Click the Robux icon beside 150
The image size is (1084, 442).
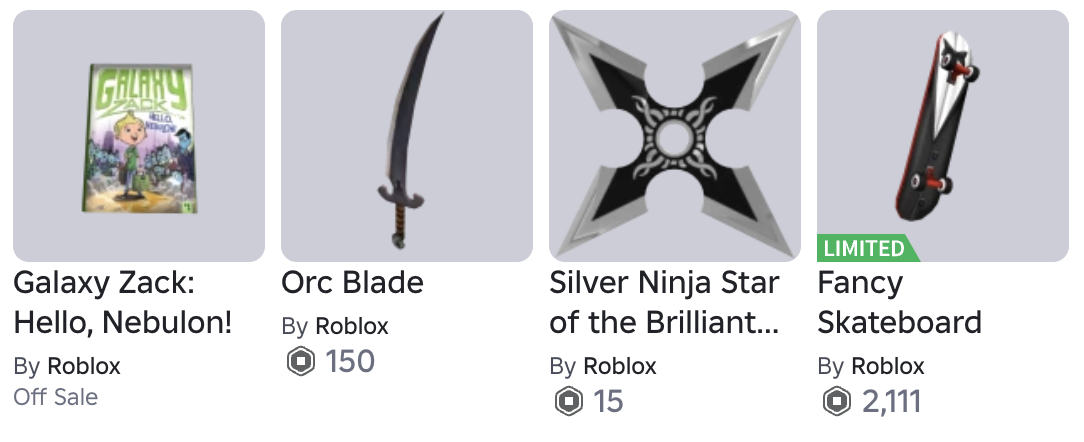301,362
